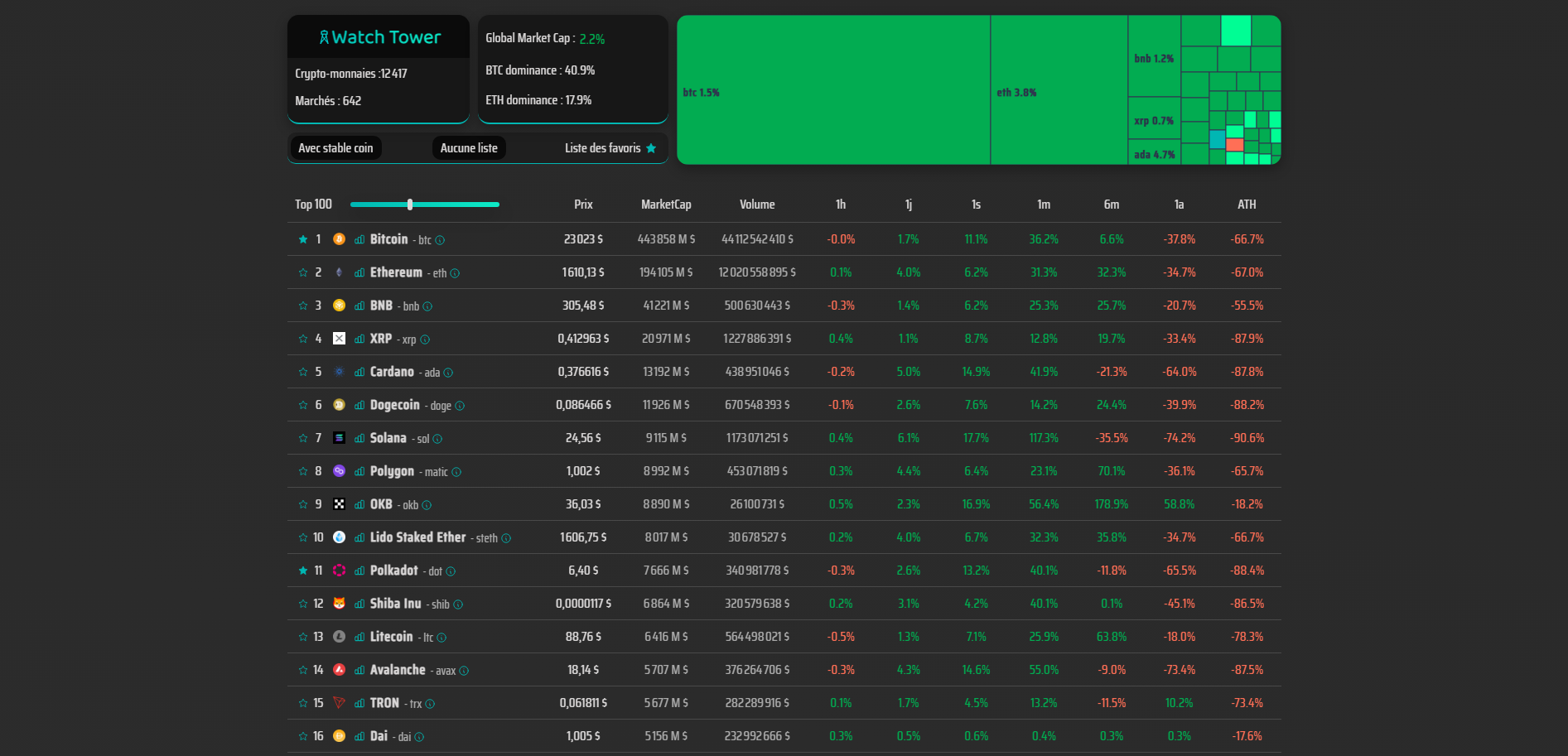
Task: Add Ethereum to favorites with its star
Action: (x=303, y=272)
